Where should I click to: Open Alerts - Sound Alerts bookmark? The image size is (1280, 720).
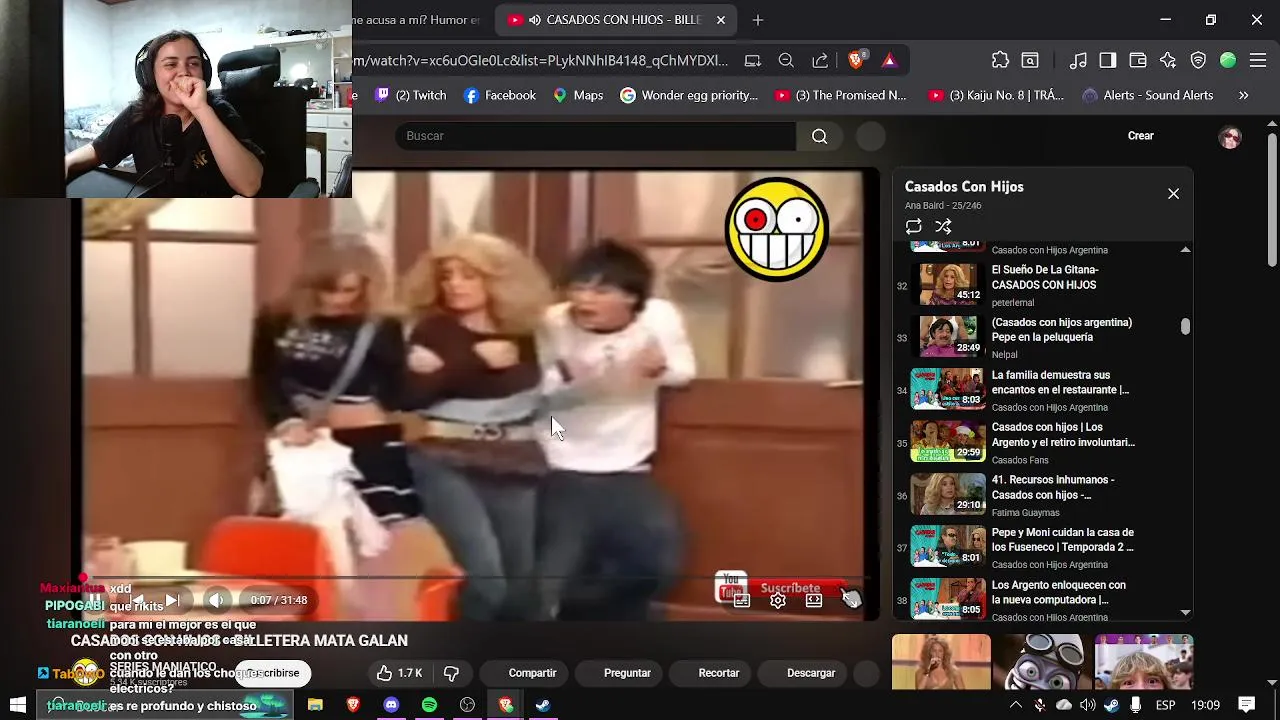click(1148, 95)
